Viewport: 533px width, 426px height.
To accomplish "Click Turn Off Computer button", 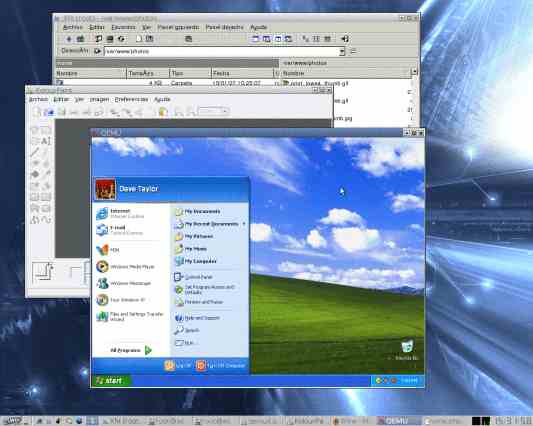I will pyautogui.click(x=221, y=365).
